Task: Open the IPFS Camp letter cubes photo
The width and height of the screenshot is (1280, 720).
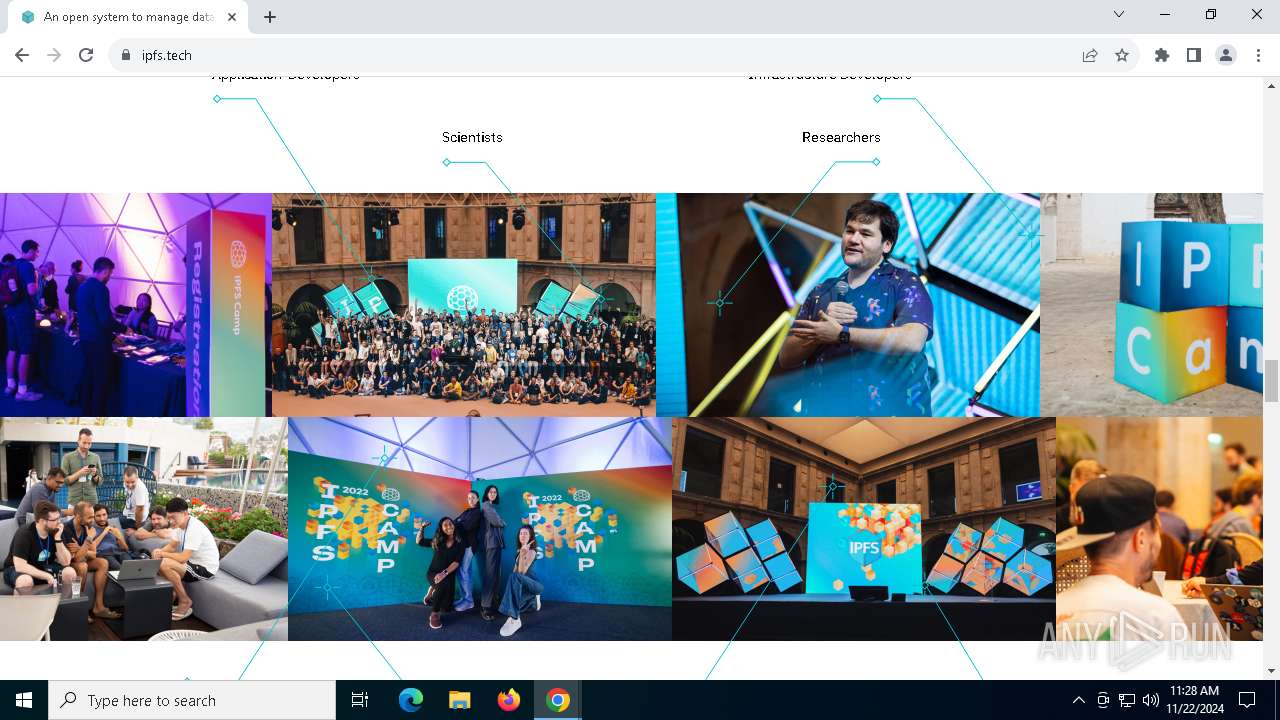Action: click(1151, 305)
